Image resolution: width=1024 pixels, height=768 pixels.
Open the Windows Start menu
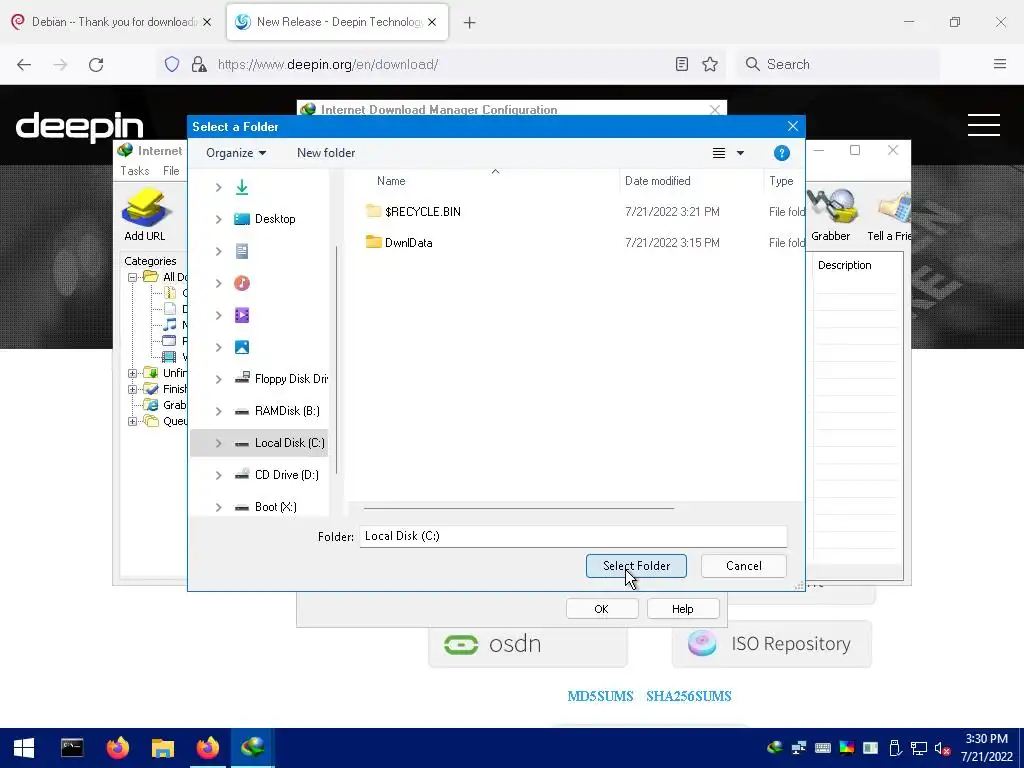(24, 748)
